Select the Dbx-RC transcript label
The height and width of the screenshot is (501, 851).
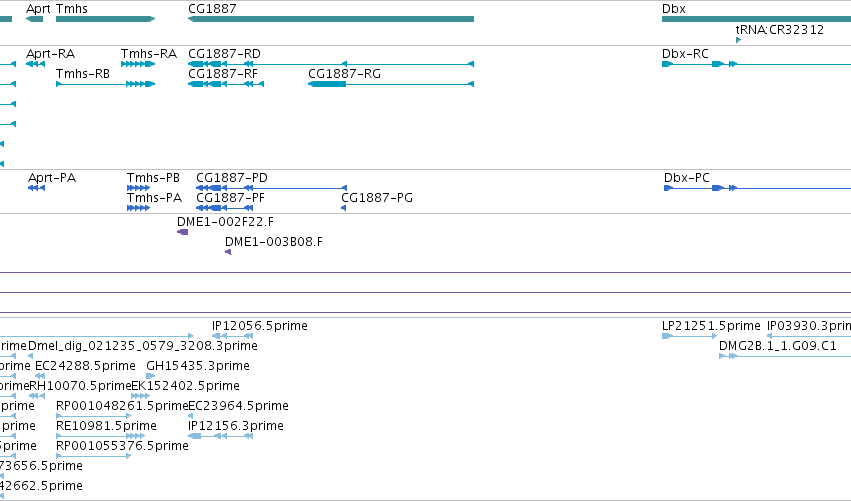tap(685, 54)
